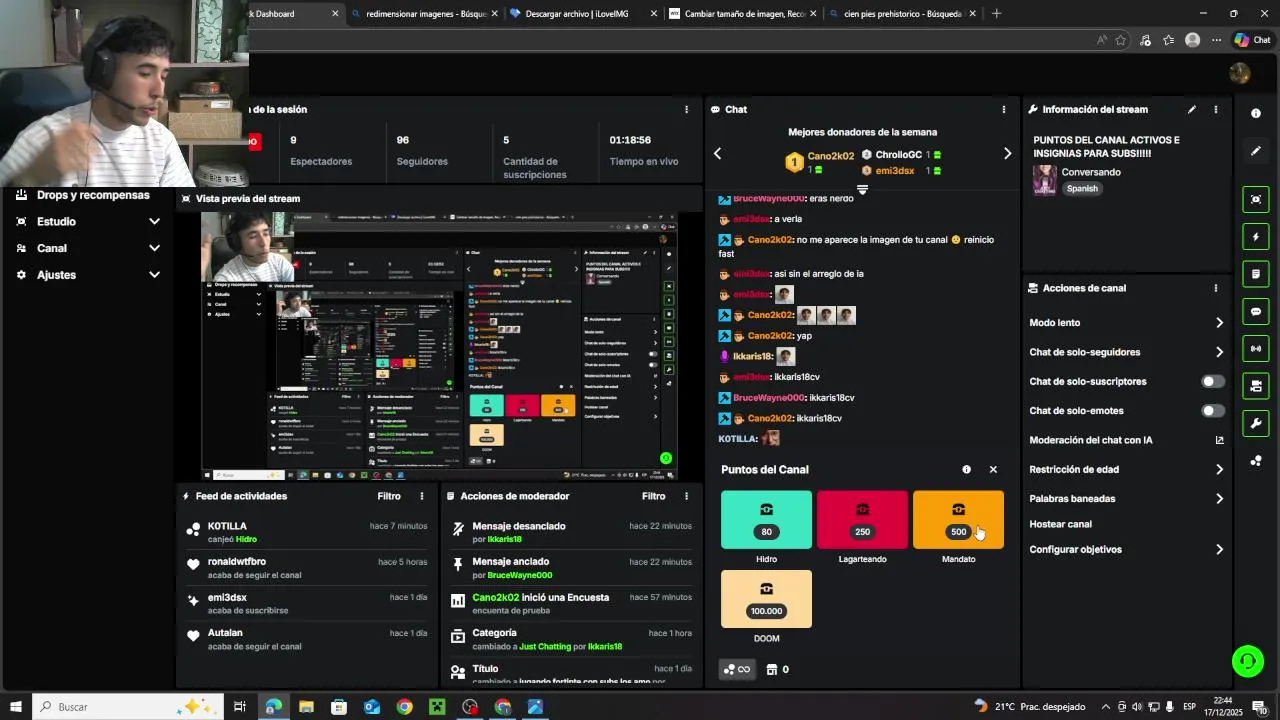This screenshot has height=720, width=1280.
Task: Click the channel points icon in right sidebar
Action: point(1256,461)
